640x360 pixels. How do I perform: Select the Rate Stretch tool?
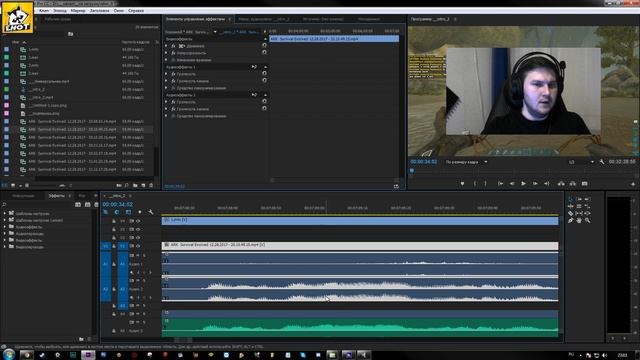[x=587, y=206]
